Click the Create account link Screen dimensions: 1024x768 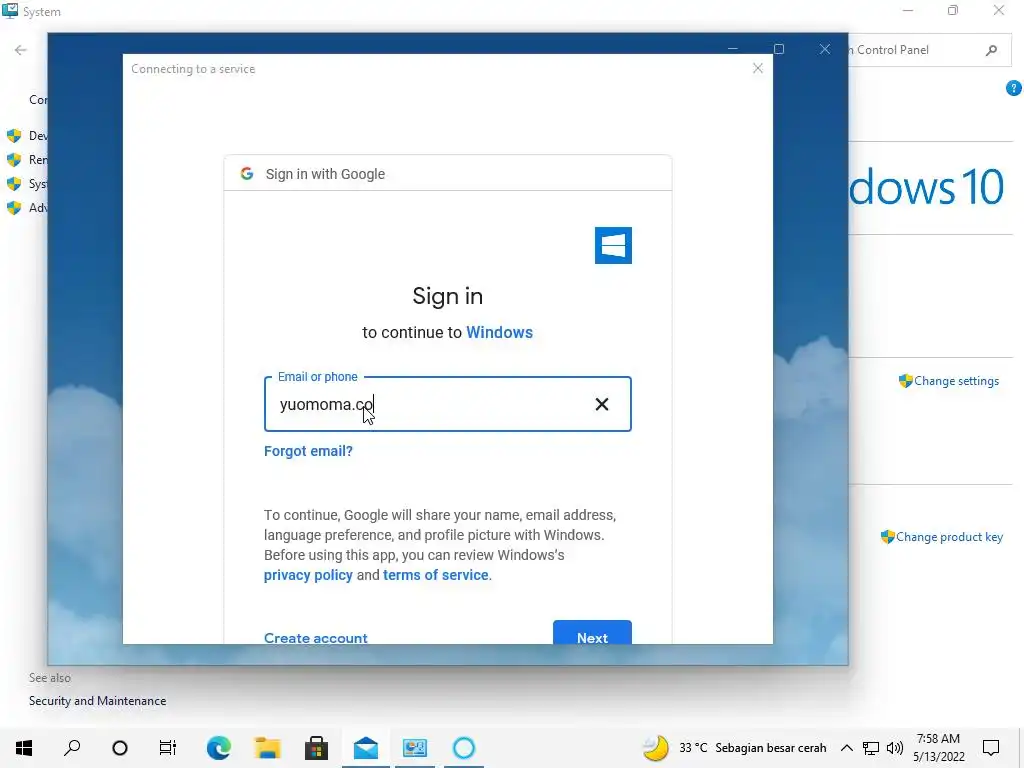pyautogui.click(x=315, y=637)
